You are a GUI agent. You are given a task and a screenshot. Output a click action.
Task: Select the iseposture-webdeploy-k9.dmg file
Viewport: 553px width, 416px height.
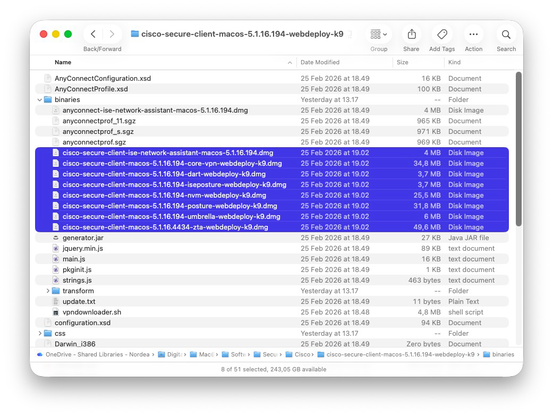[272, 184]
